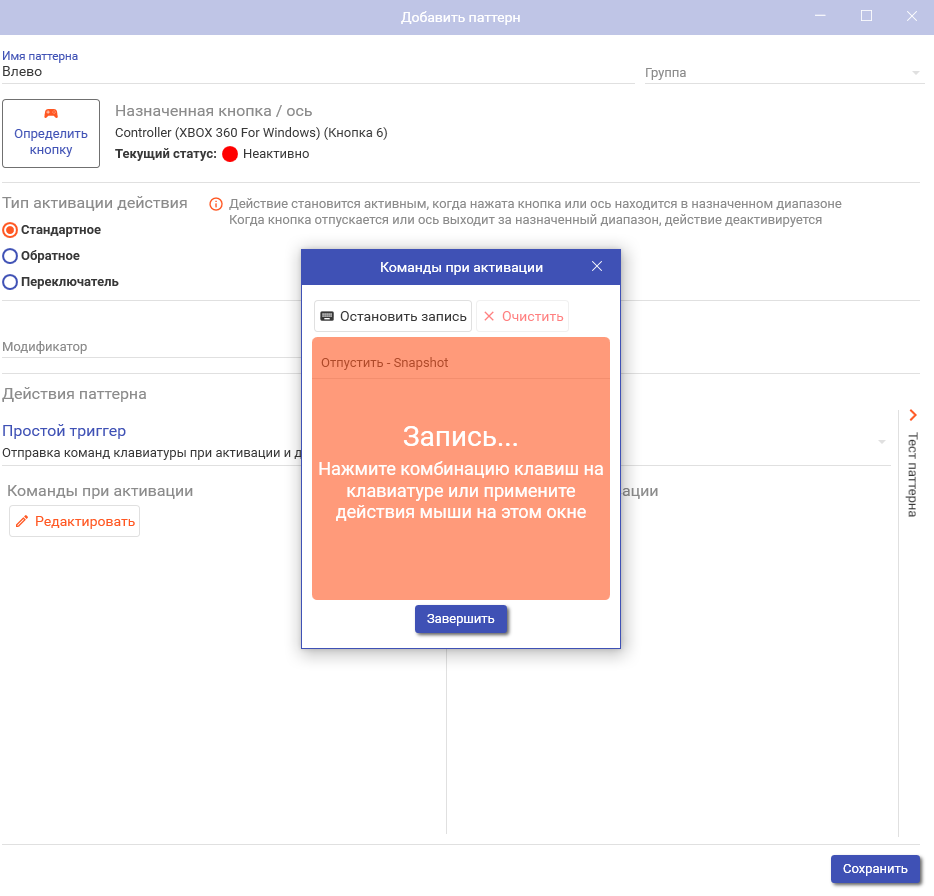Click the Имя паттерна text field
Image resolution: width=934 pixels, height=896 pixels.
316,72
